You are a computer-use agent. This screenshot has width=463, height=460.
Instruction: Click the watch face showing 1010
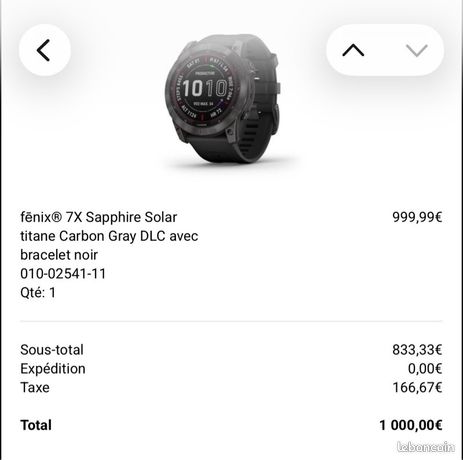[204, 89]
